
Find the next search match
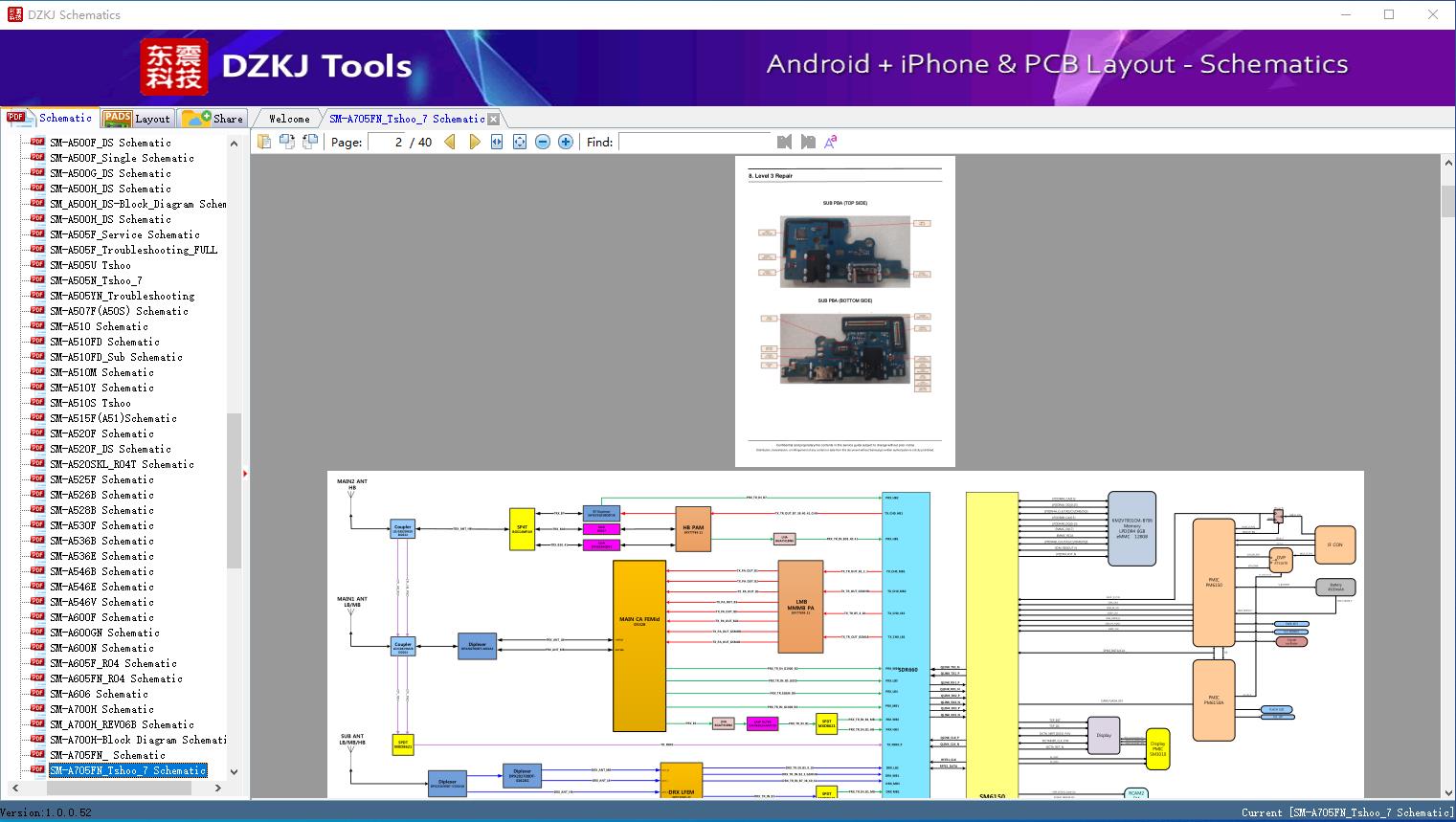coord(808,142)
